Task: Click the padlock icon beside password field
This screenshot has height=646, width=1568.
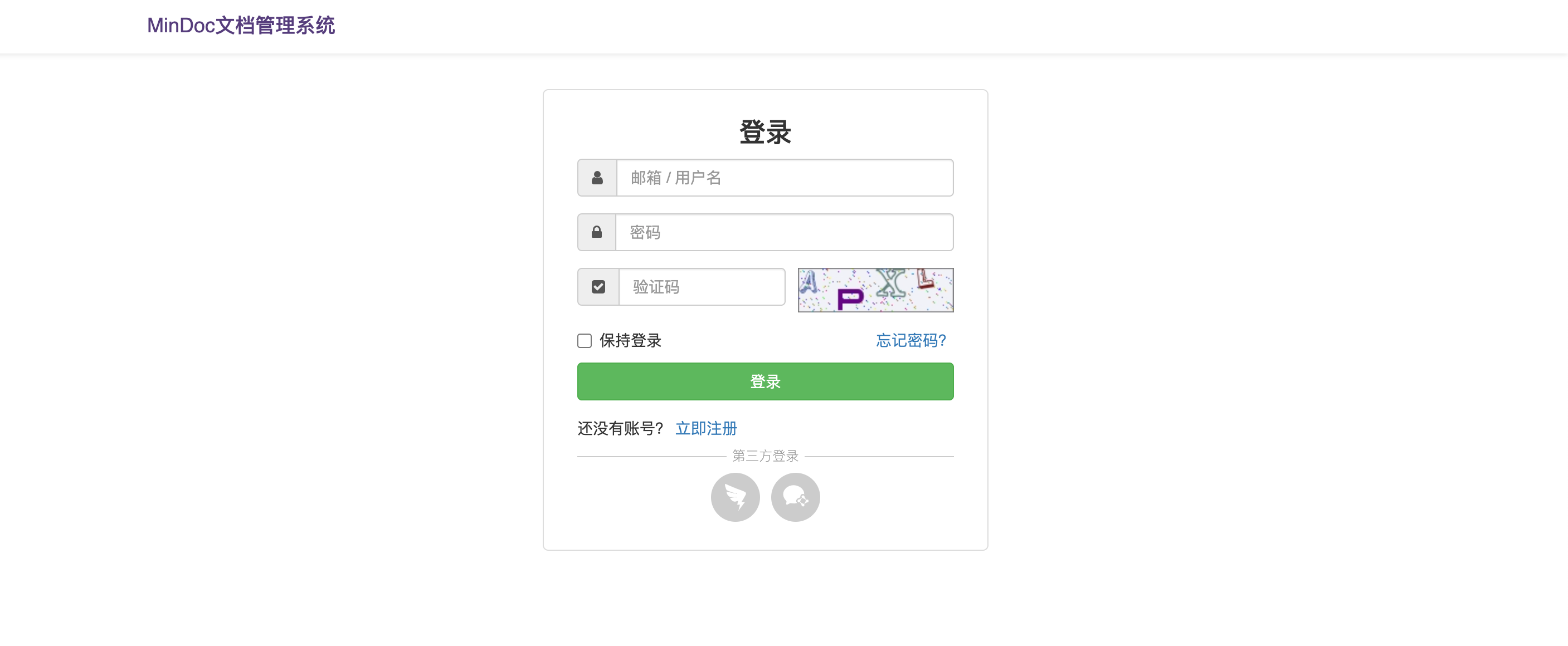Action: pyautogui.click(x=597, y=232)
